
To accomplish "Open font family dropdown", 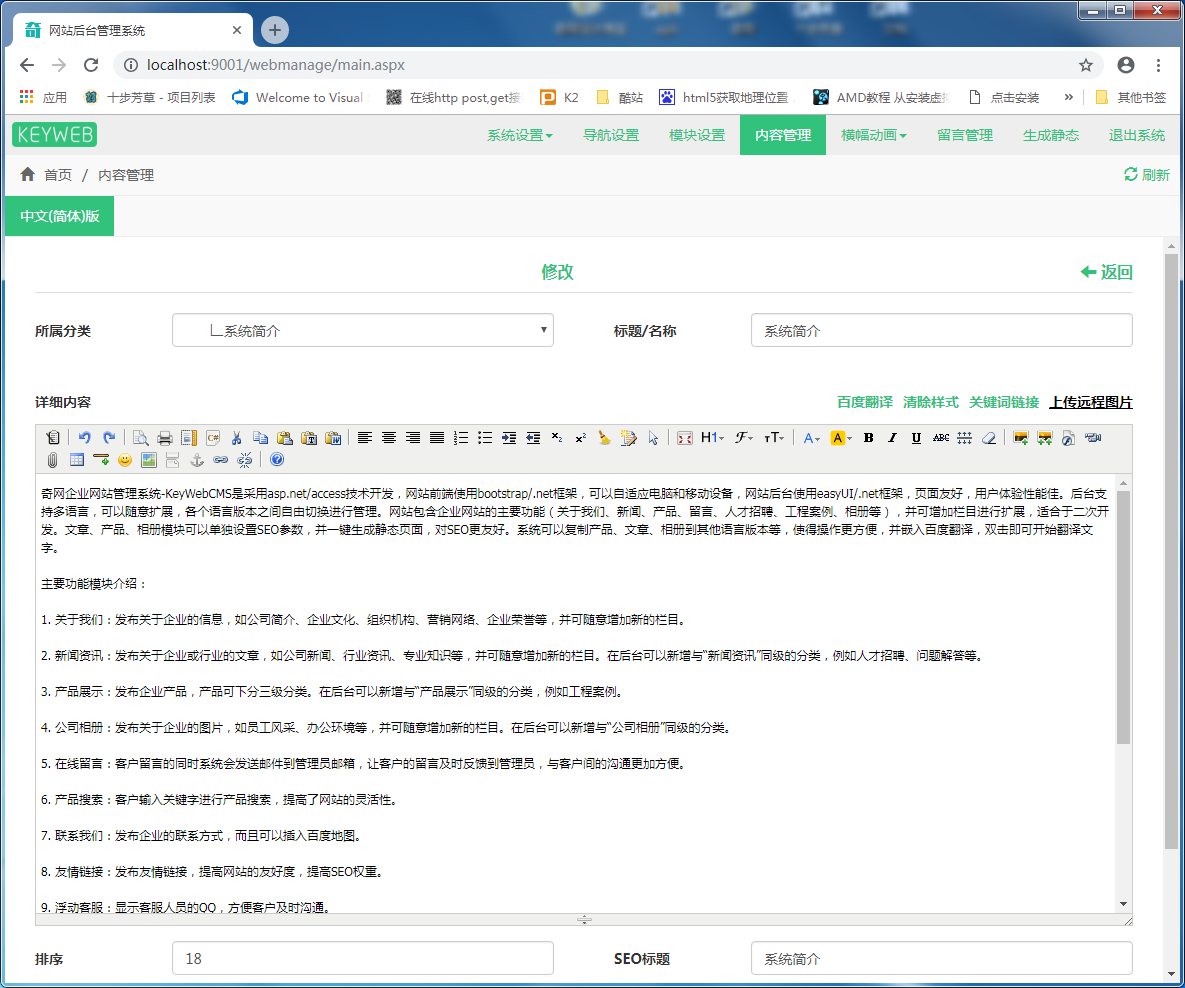I will pos(744,438).
